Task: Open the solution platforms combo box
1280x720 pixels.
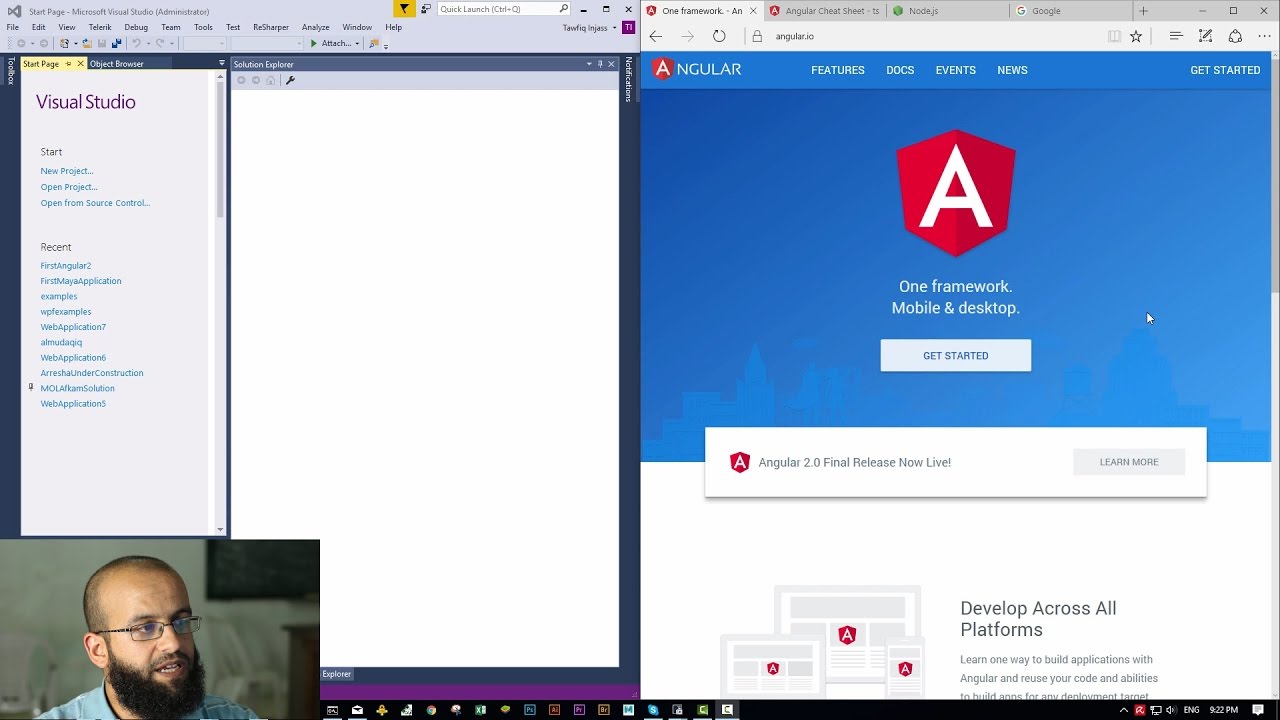Action: click(x=267, y=44)
